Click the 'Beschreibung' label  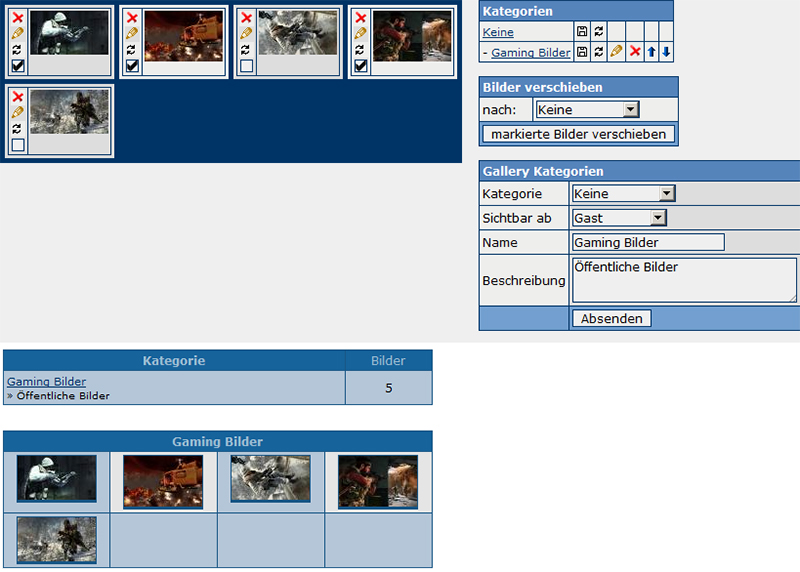click(x=524, y=281)
